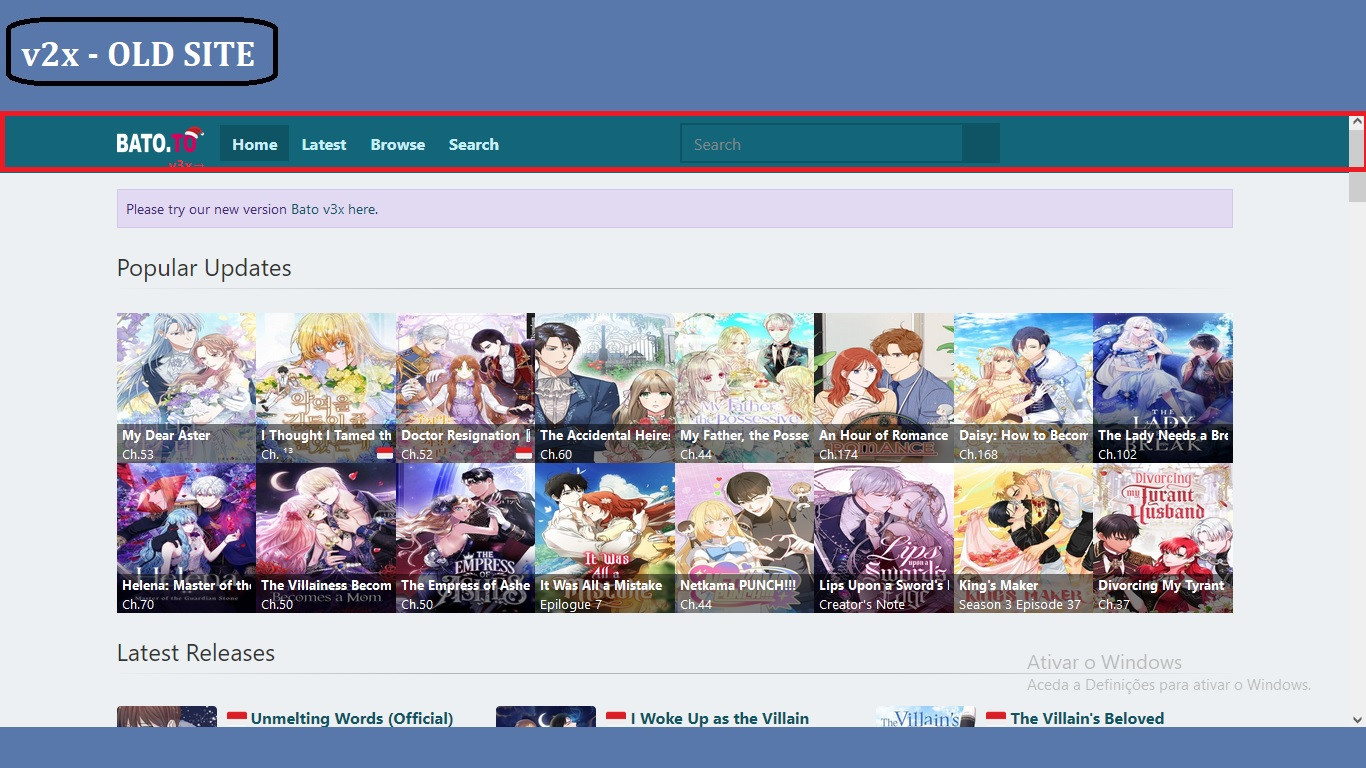Open the Browse nav item
This screenshot has width=1366, height=768.
pos(398,144)
